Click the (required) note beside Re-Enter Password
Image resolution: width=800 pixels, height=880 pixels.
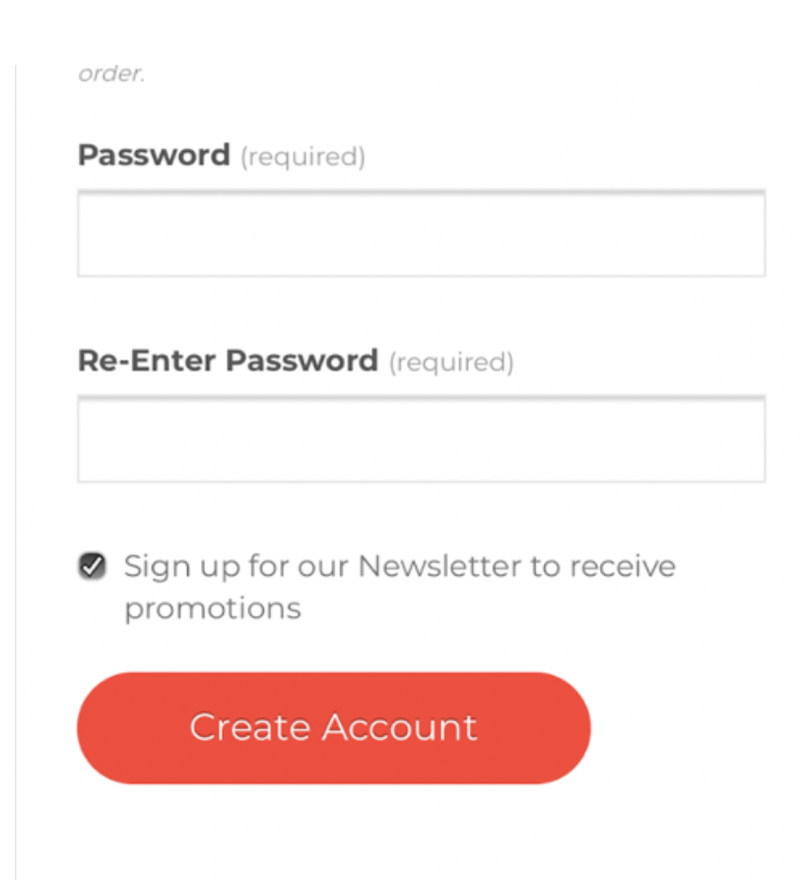click(x=451, y=362)
